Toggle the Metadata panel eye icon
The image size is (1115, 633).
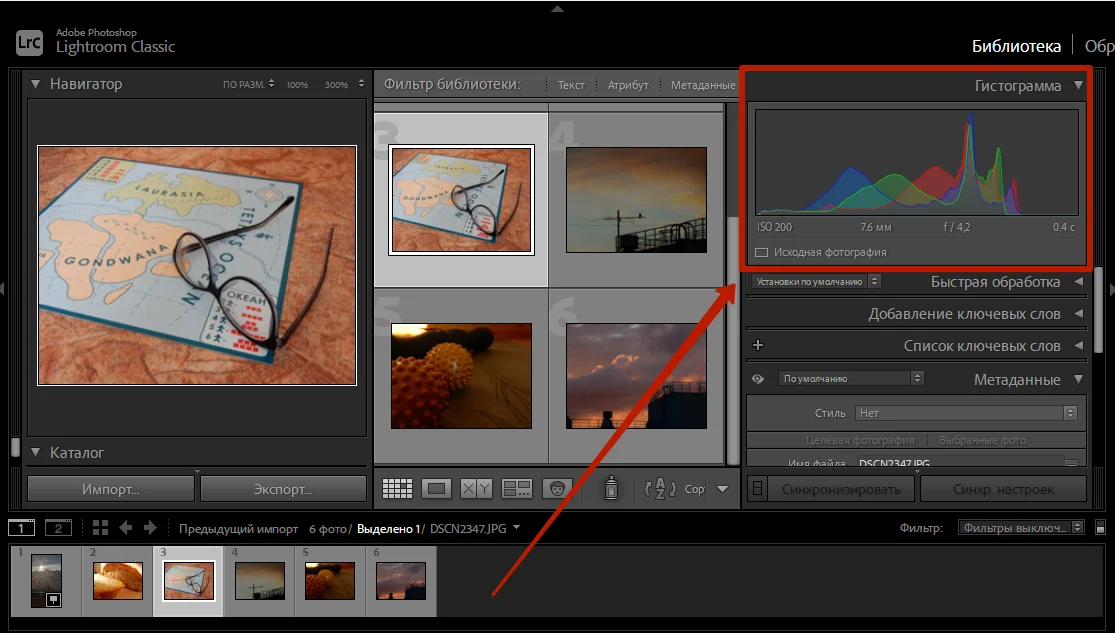click(758, 379)
